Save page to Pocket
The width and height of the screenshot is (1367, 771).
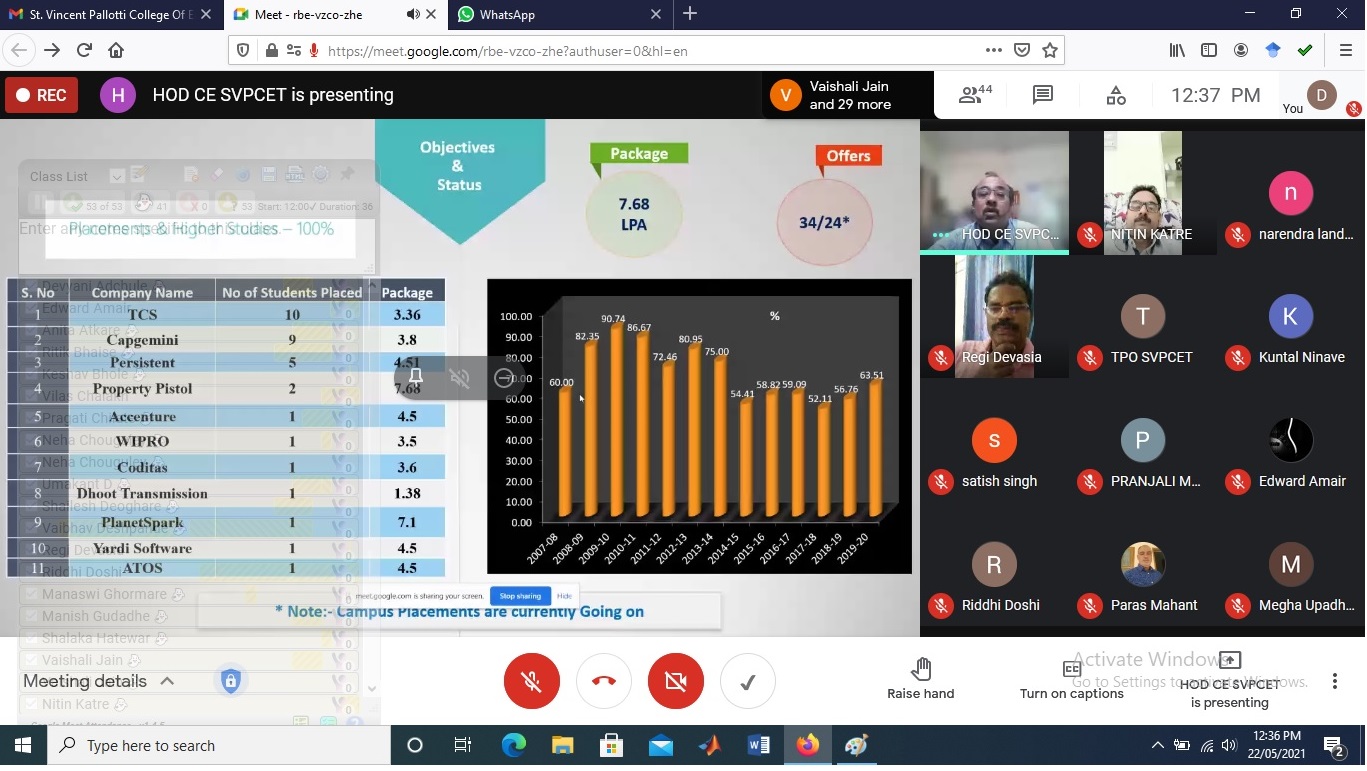pyautogui.click(x=1021, y=50)
